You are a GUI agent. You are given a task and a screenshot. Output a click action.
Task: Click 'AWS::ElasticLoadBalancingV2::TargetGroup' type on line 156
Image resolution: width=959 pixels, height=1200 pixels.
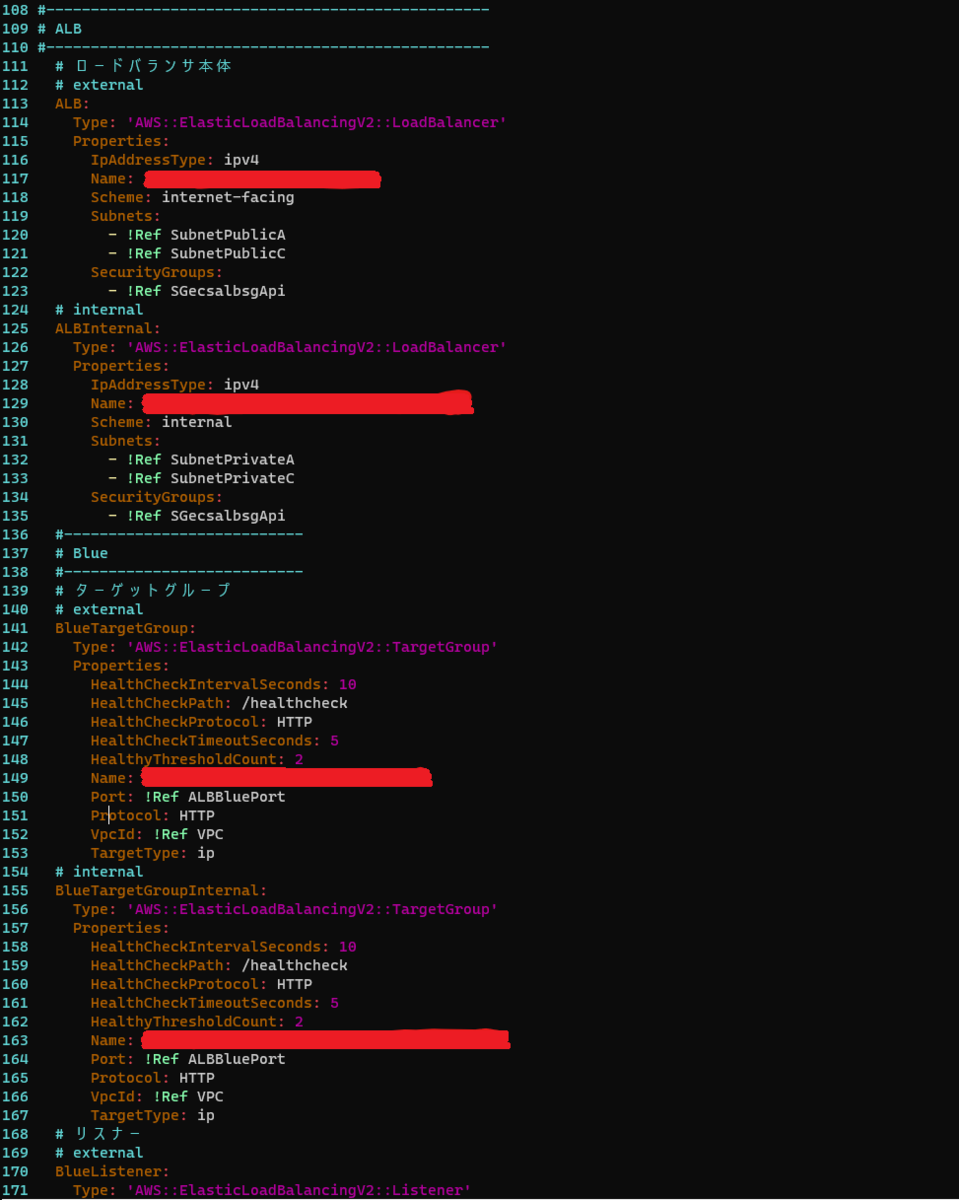[x=312, y=910]
